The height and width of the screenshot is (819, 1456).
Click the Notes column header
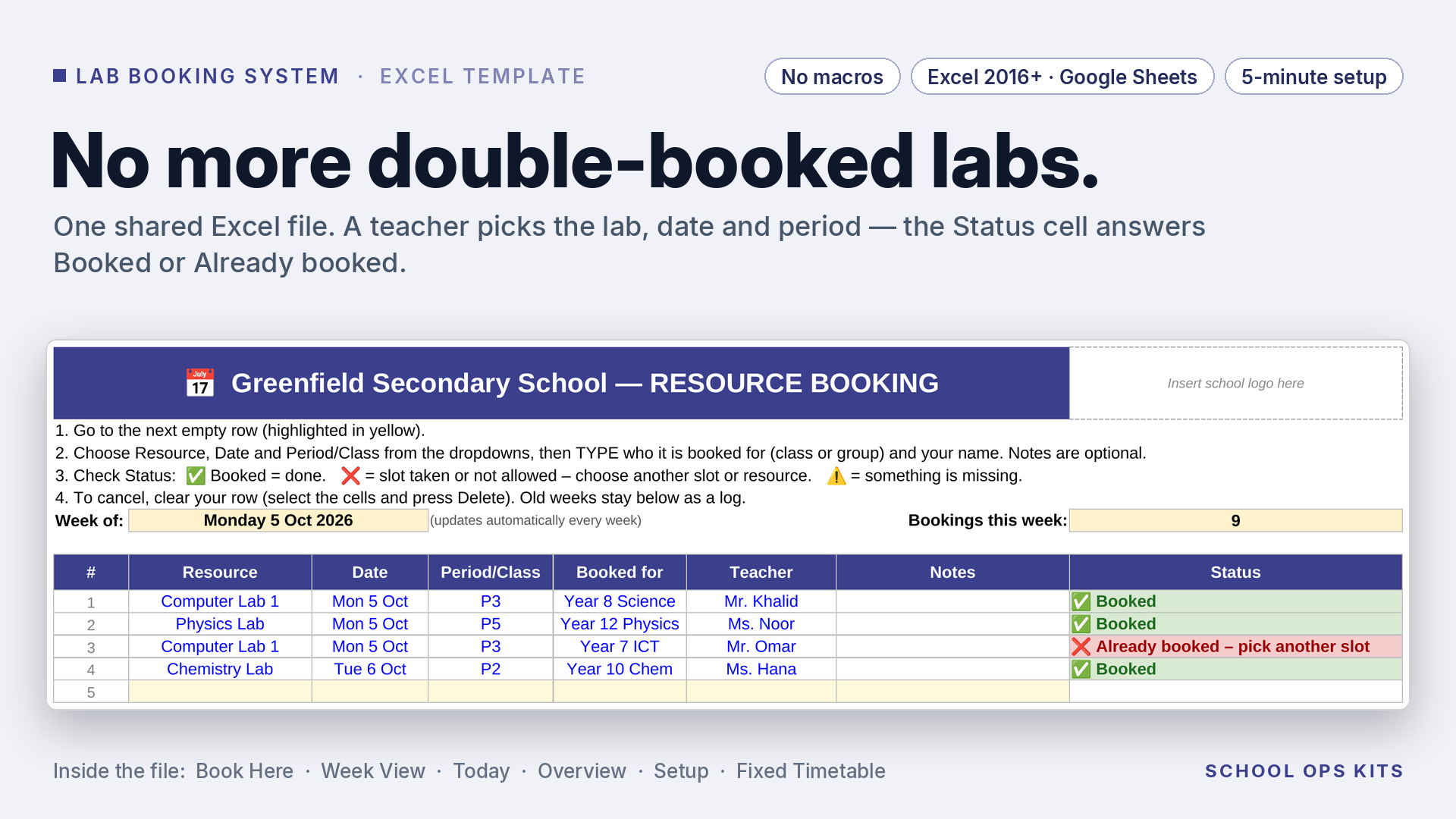[952, 573]
